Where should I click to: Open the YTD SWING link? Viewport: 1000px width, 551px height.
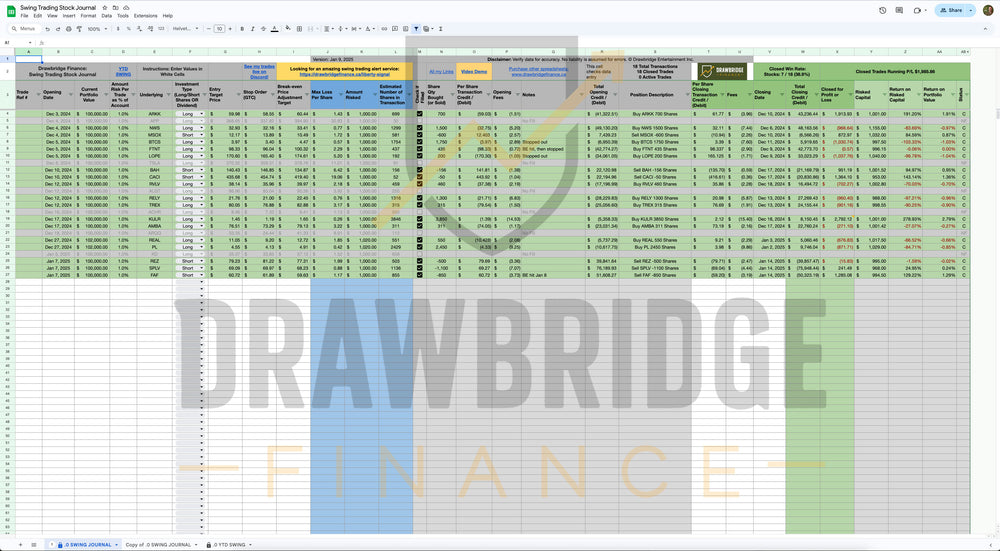123,71
